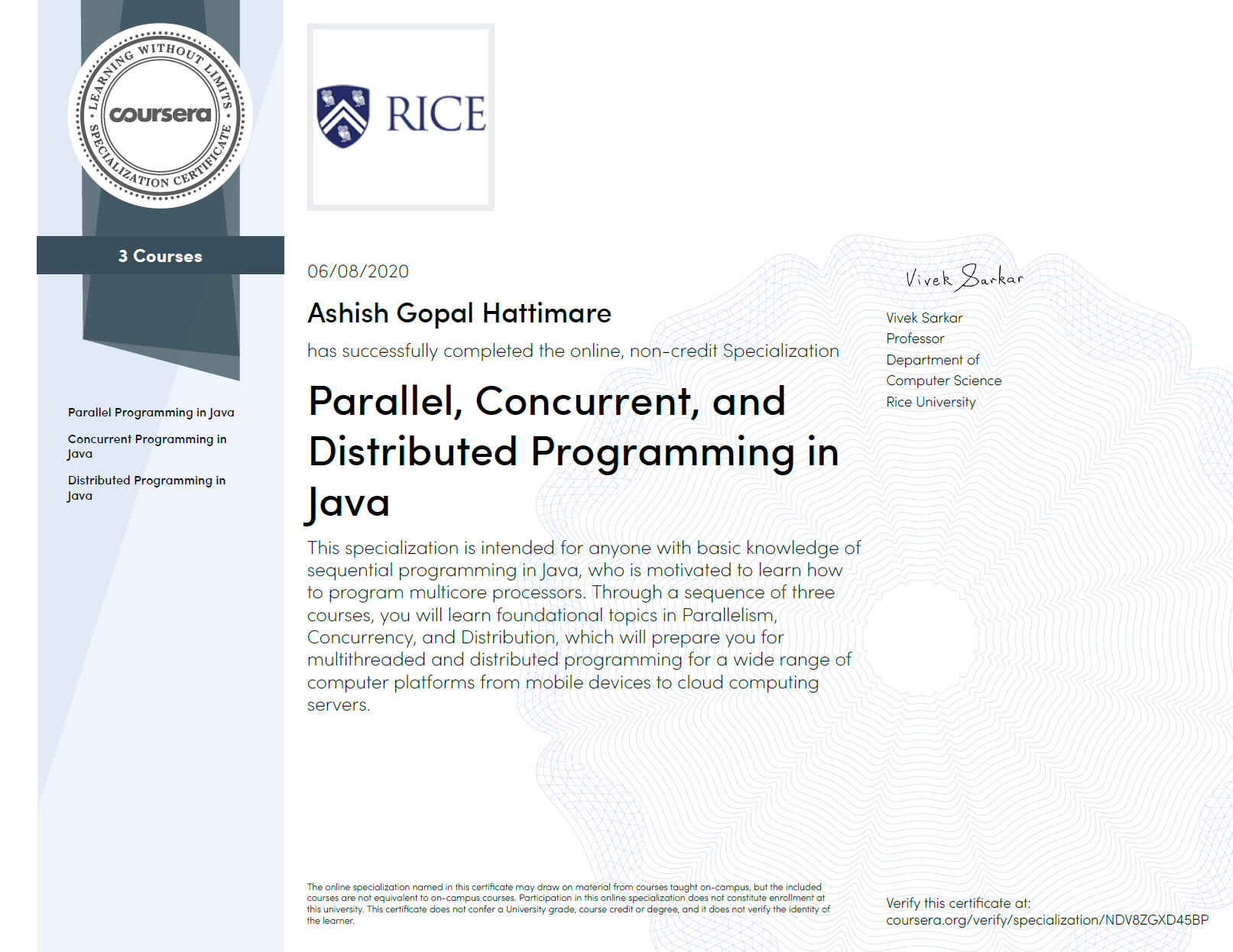
Task: Click the Professor title text
Action: (x=915, y=338)
